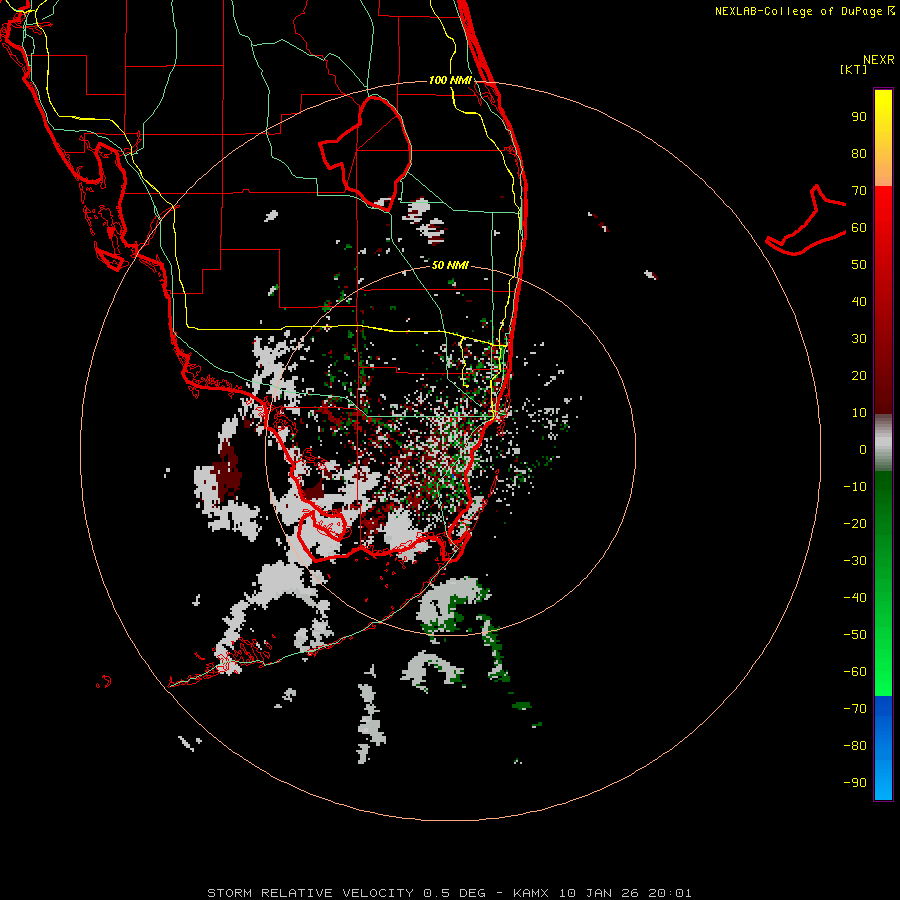Click the 10 JAN 26 date in caption
The width and height of the screenshot is (900, 900).
click(x=599, y=893)
